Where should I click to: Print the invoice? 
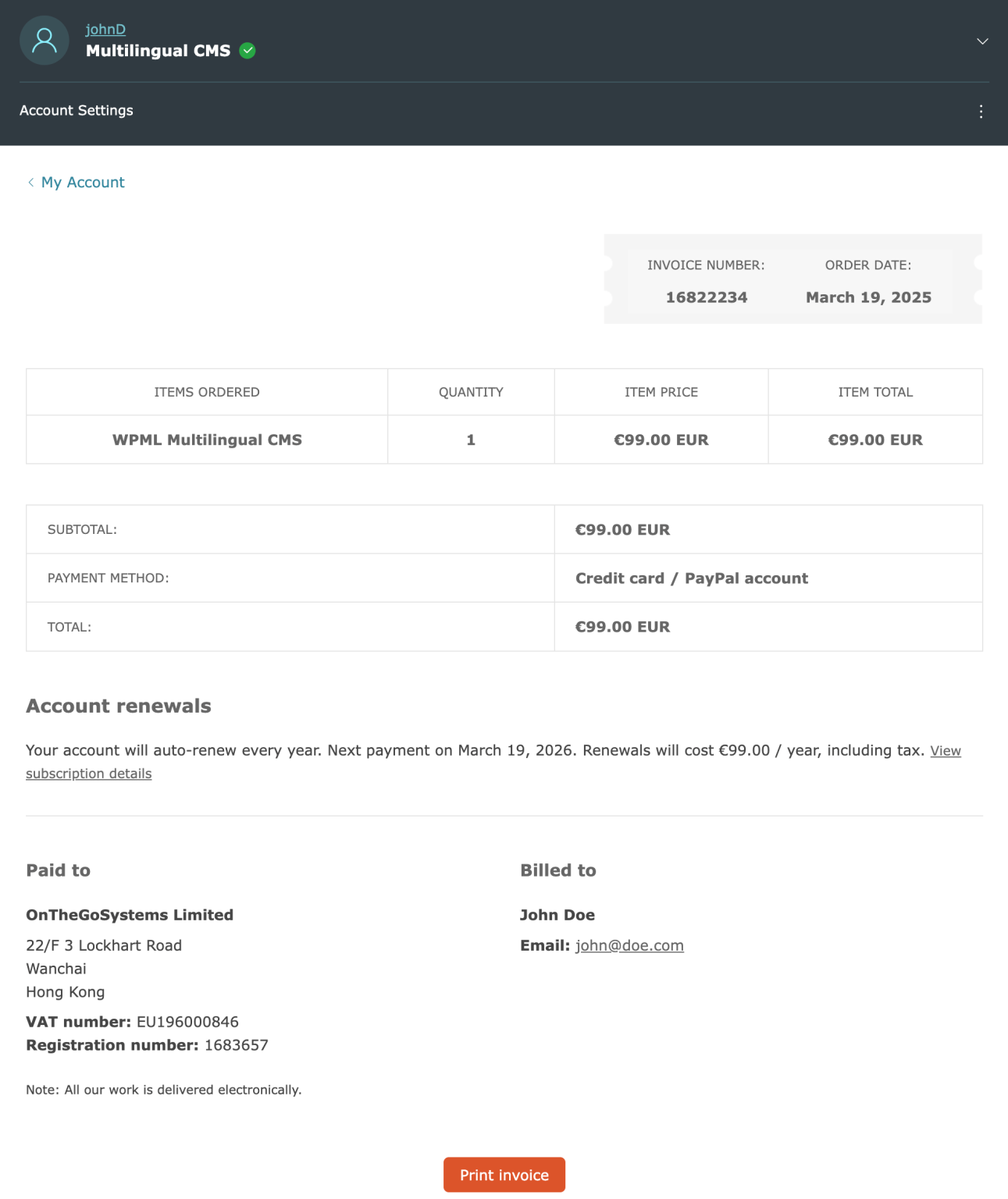coord(504,1174)
